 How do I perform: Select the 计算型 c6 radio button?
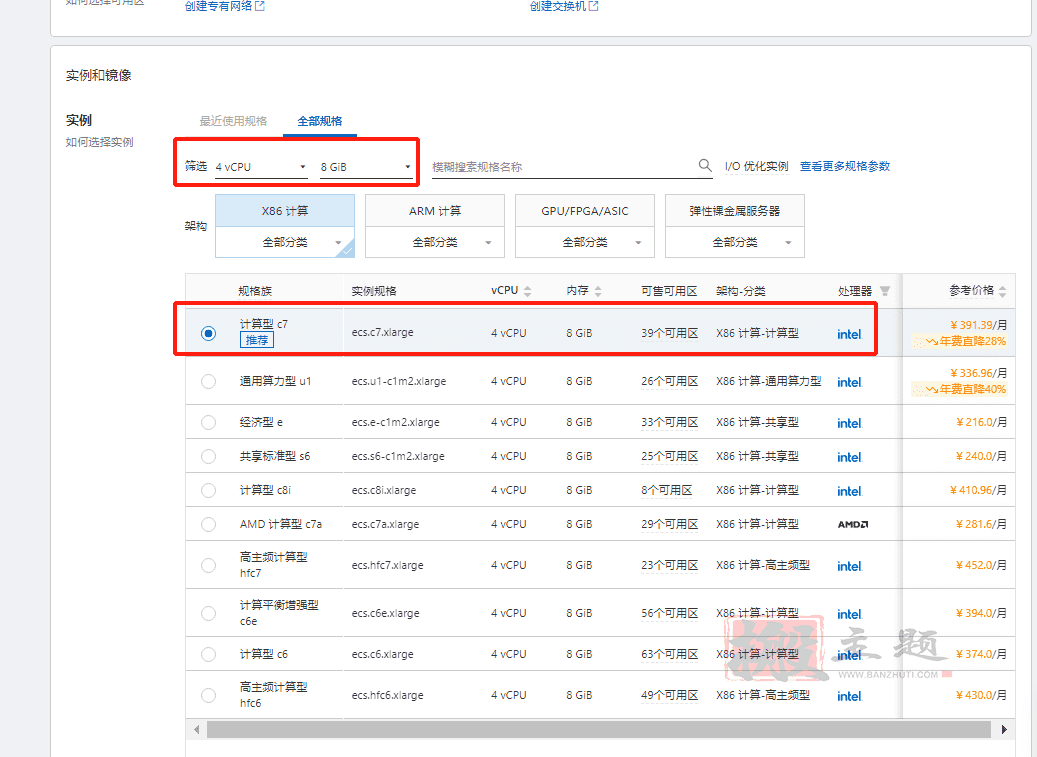[x=208, y=655]
